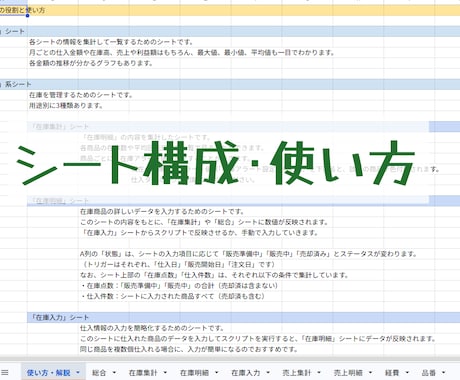Screen dimensions: 460x380
Task: Select the 使い方・解説 sheet tab
Action: [48, 373]
